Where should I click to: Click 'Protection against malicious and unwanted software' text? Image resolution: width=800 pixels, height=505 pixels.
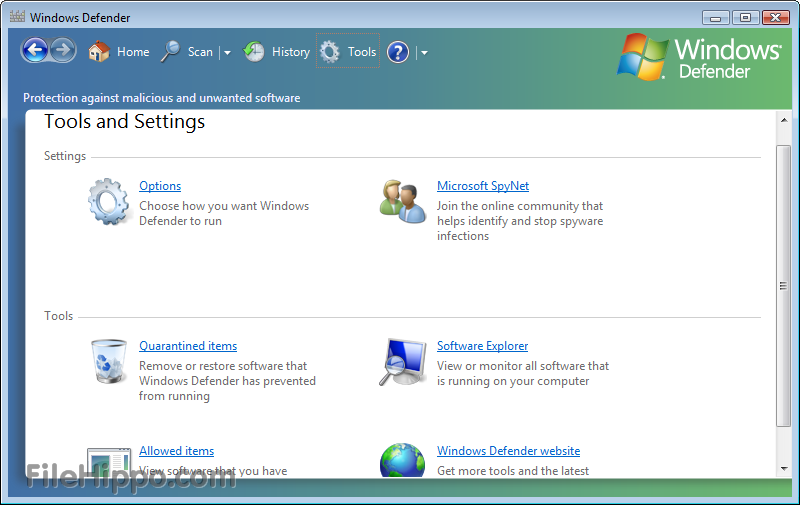click(x=162, y=98)
